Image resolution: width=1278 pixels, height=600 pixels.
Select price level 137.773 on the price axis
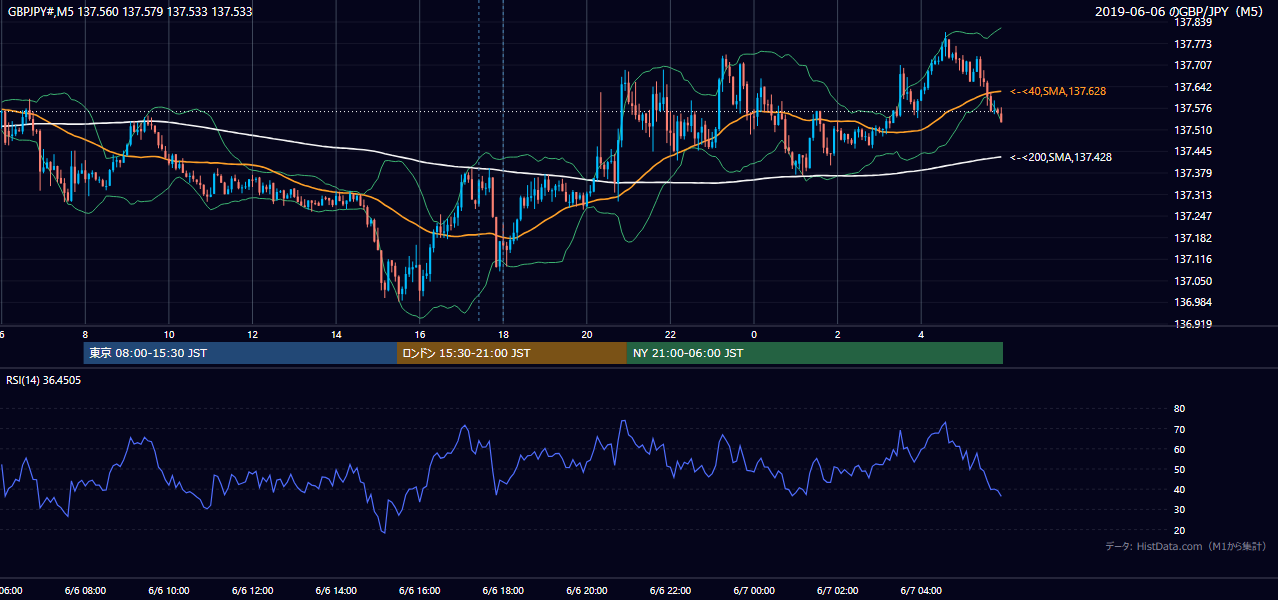tap(1192, 44)
